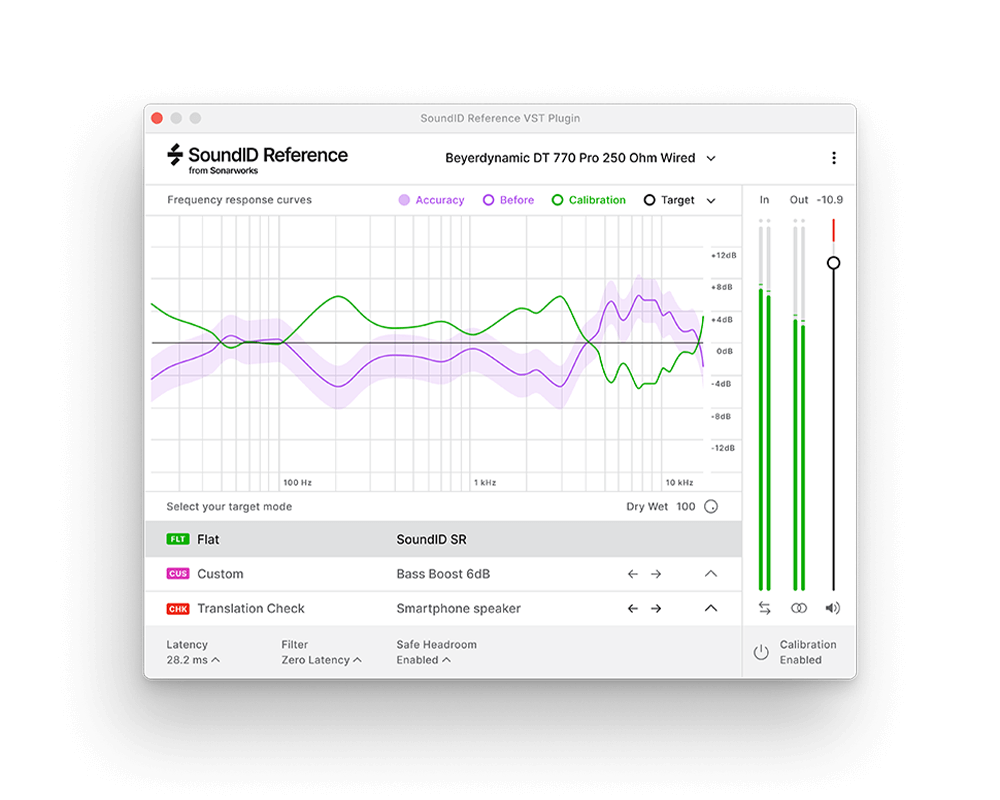The height and width of the screenshot is (800, 1000).
Task: Expand the Translation Check preset list chevron
Action: point(711,609)
